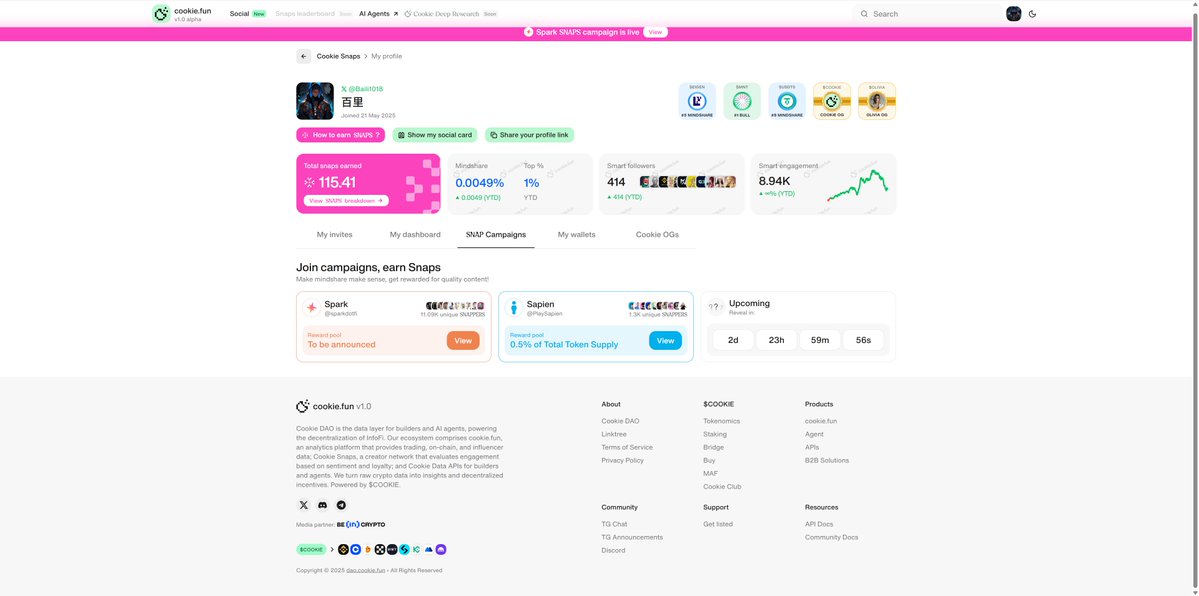Image resolution: width=1199 pixels, height=596 pixels.
Task: Open Linktree footer link
Action: tap(613, 434)
